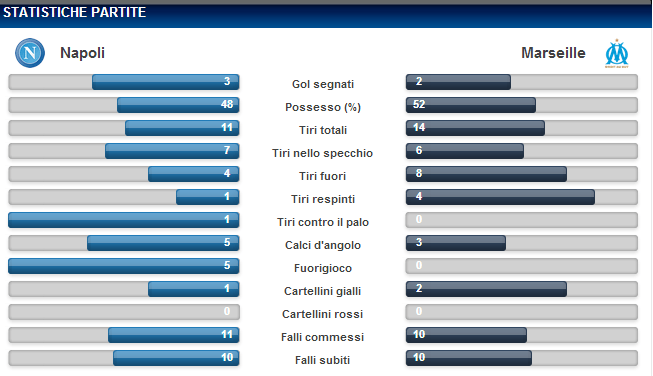This screenshot has height=376, width=653.
Task: Select the Marseille team name
Action: 553,53
